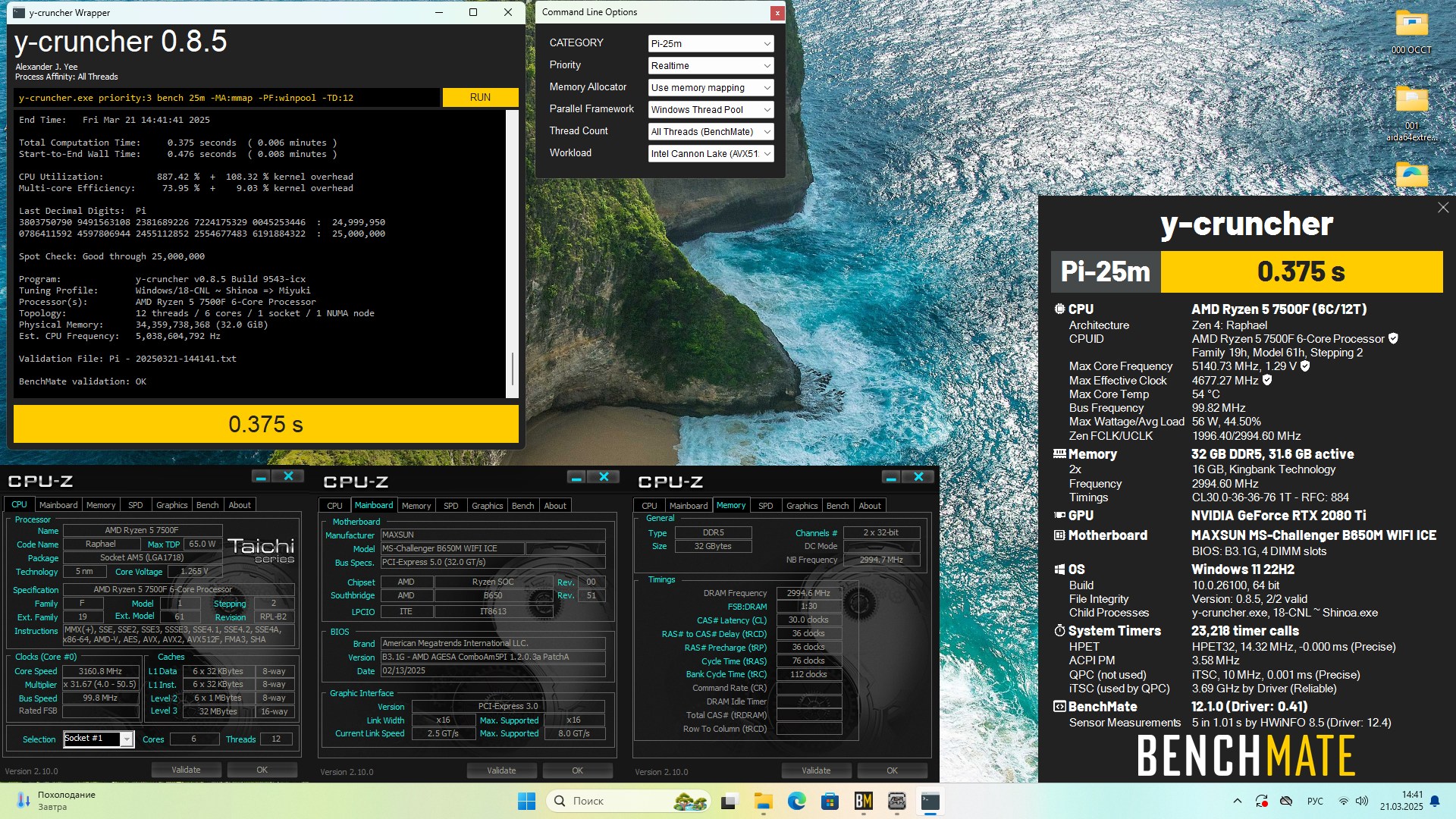Image resolution: width=1456 pixels, height=819 pixels.
Task: Click the GPU section icon in BenchMate panel
Action: tap(1059, 516)
